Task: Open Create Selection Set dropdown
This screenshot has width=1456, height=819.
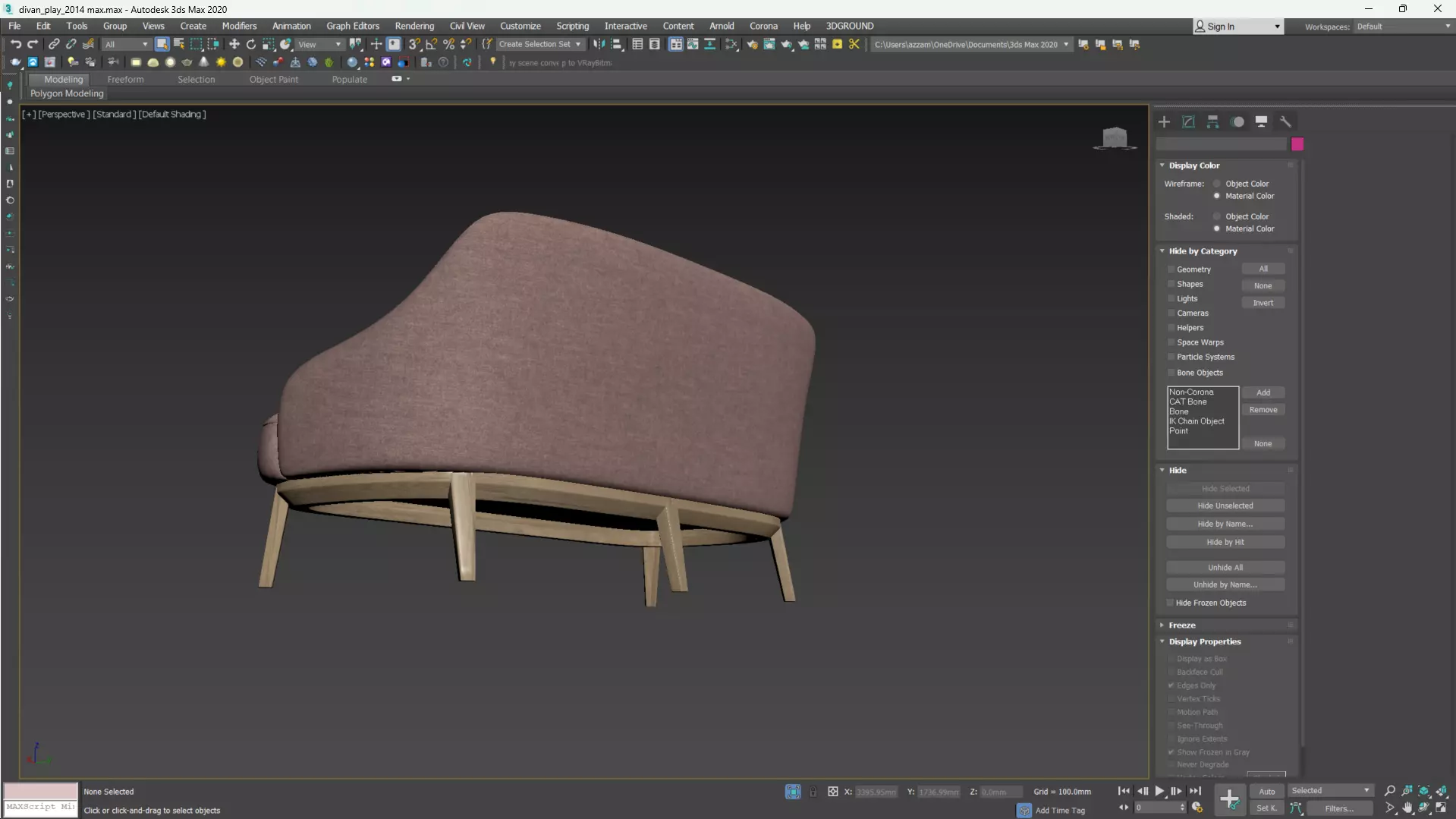Action: coord(539,44)
